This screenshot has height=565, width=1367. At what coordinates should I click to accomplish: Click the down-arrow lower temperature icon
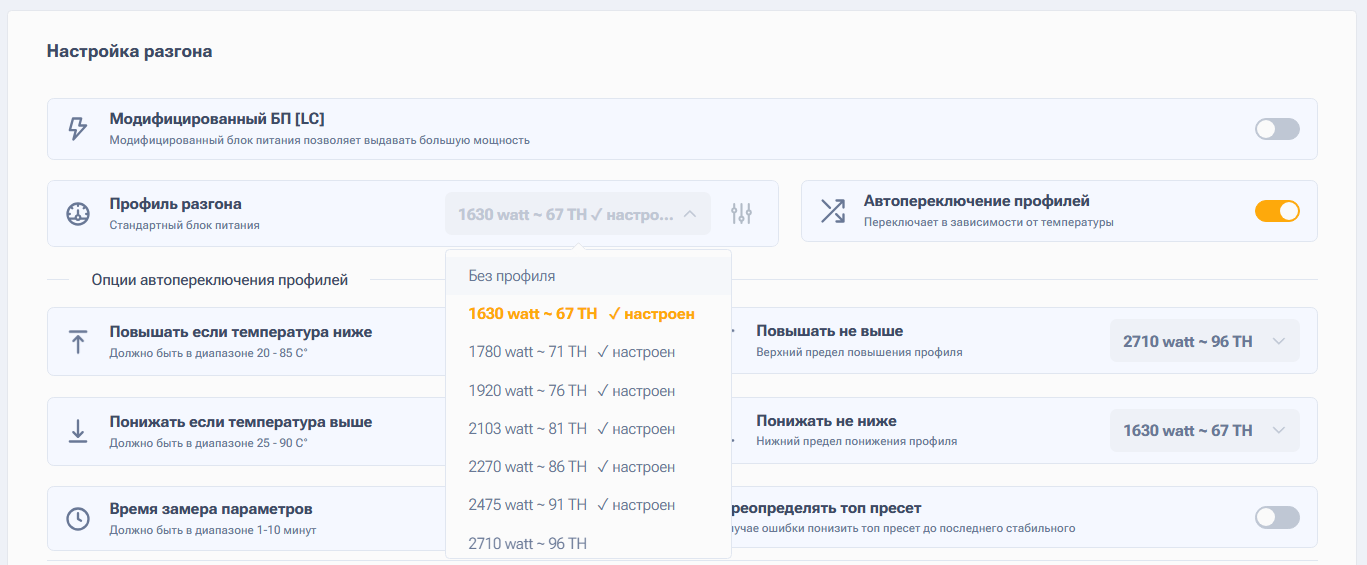(78, 431)
